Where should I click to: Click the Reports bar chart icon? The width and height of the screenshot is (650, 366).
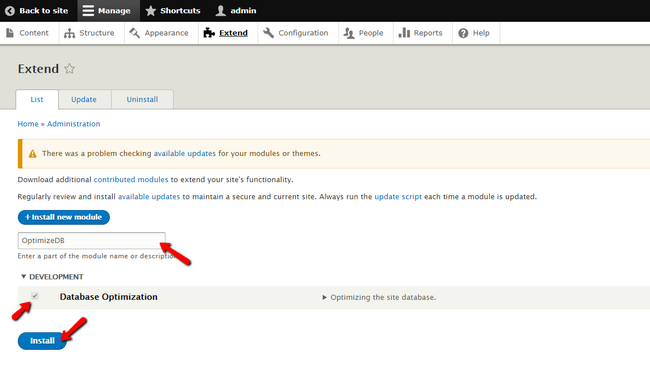(404, 33)
